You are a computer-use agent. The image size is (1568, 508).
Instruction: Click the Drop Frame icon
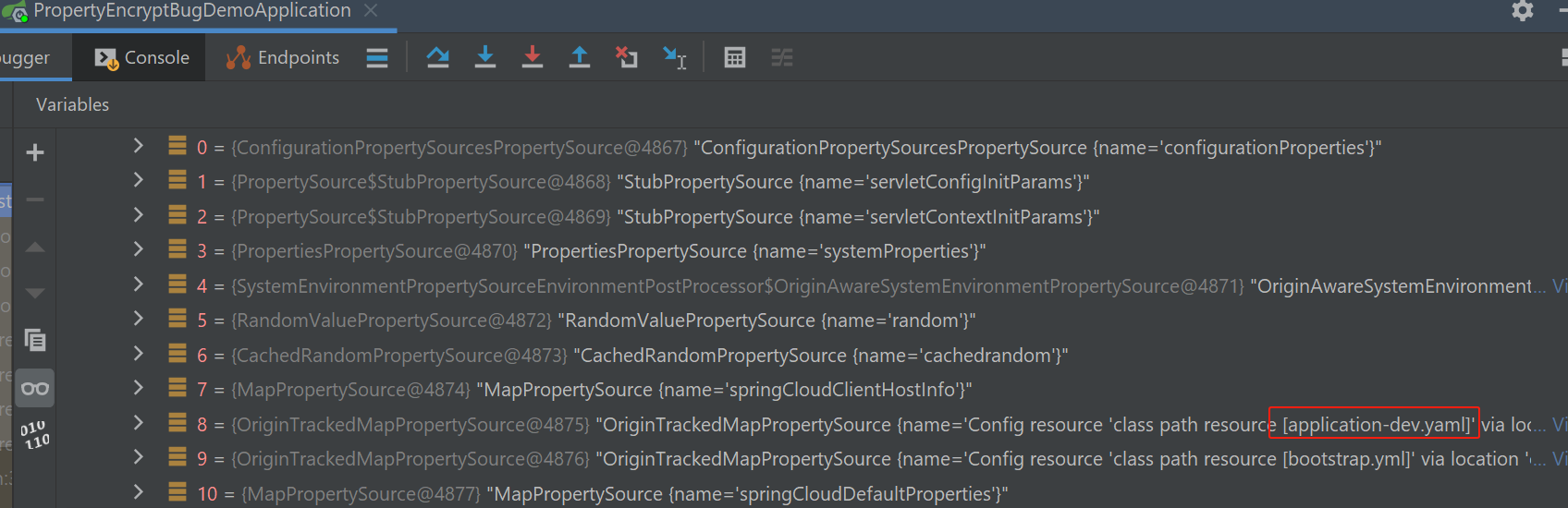627,57
